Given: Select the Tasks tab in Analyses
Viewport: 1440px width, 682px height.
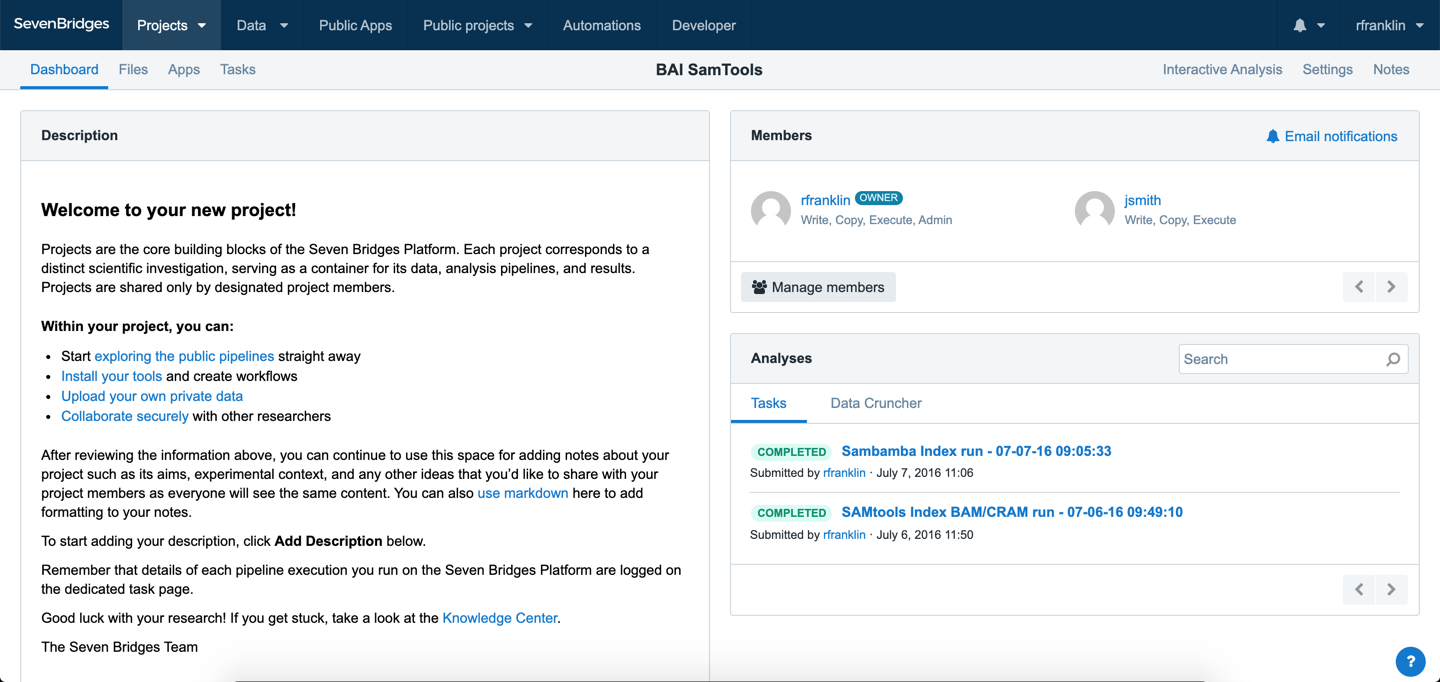Looking at the screenshot, I should [768, 403].
